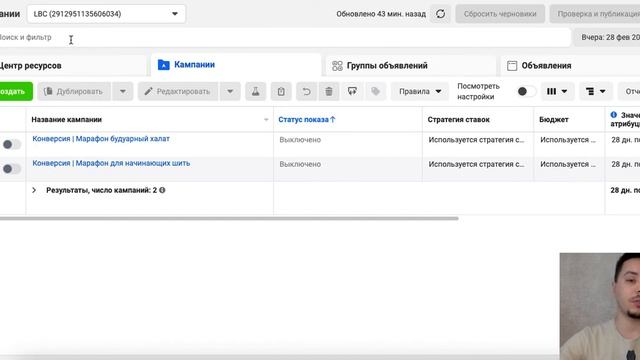Click the blue info icon in attribution column
The image size is (640, 360).
(x=613, y=115)
